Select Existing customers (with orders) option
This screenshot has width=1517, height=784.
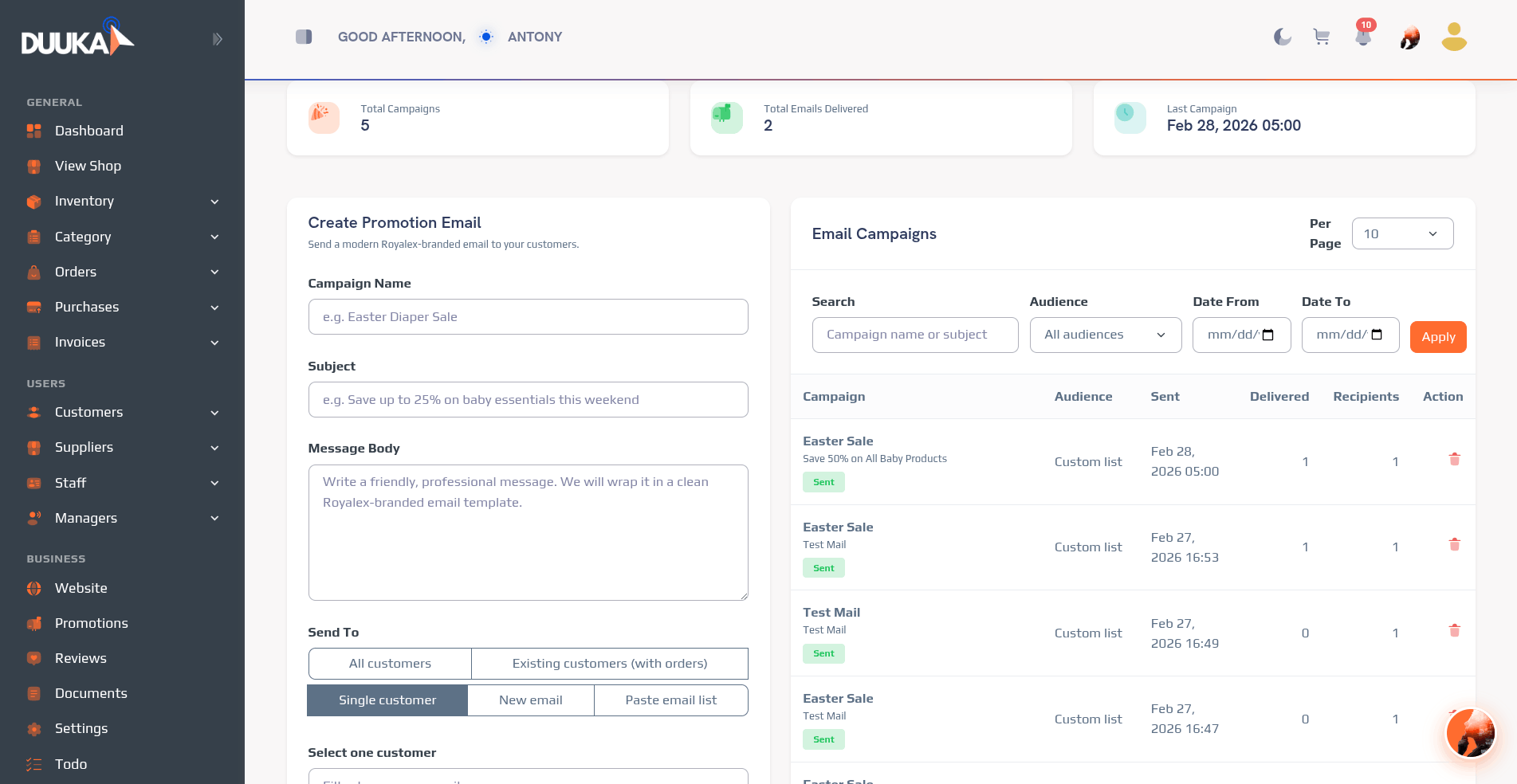tap(610, 664)
